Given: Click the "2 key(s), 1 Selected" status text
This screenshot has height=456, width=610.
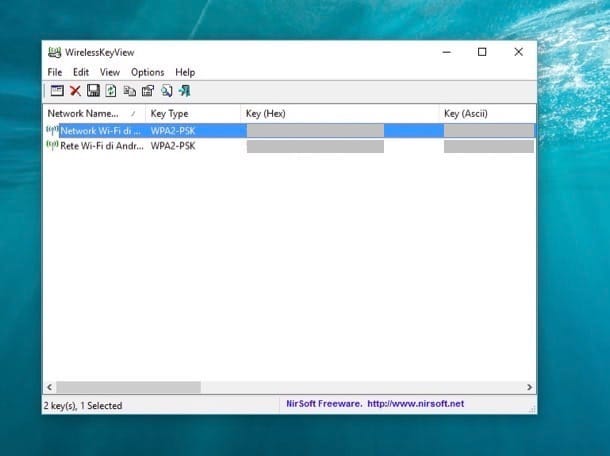Looking at the screenshot, I should click(83, 406).
